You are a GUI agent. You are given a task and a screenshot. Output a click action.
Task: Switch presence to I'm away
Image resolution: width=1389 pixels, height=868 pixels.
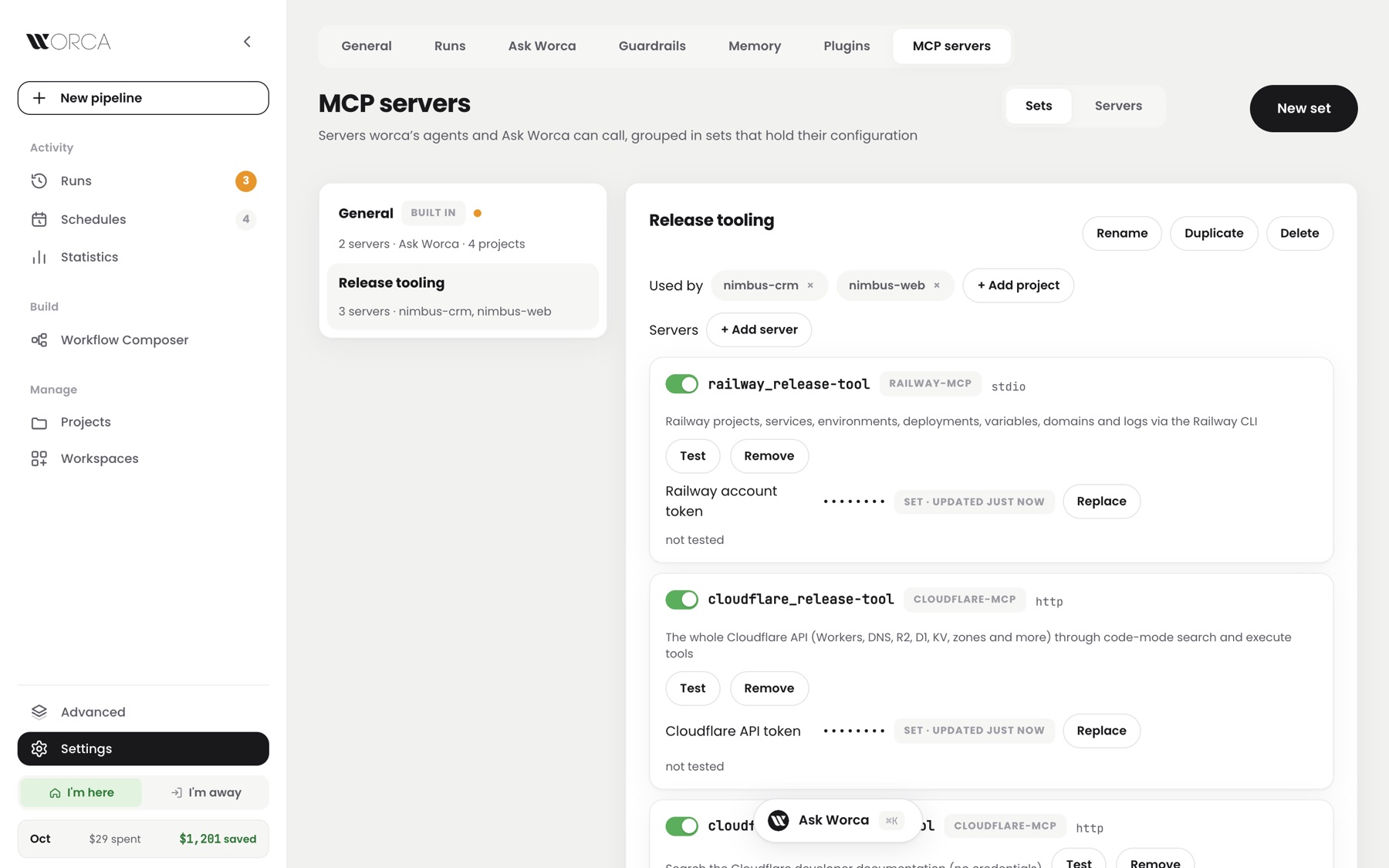coord(205,792)
